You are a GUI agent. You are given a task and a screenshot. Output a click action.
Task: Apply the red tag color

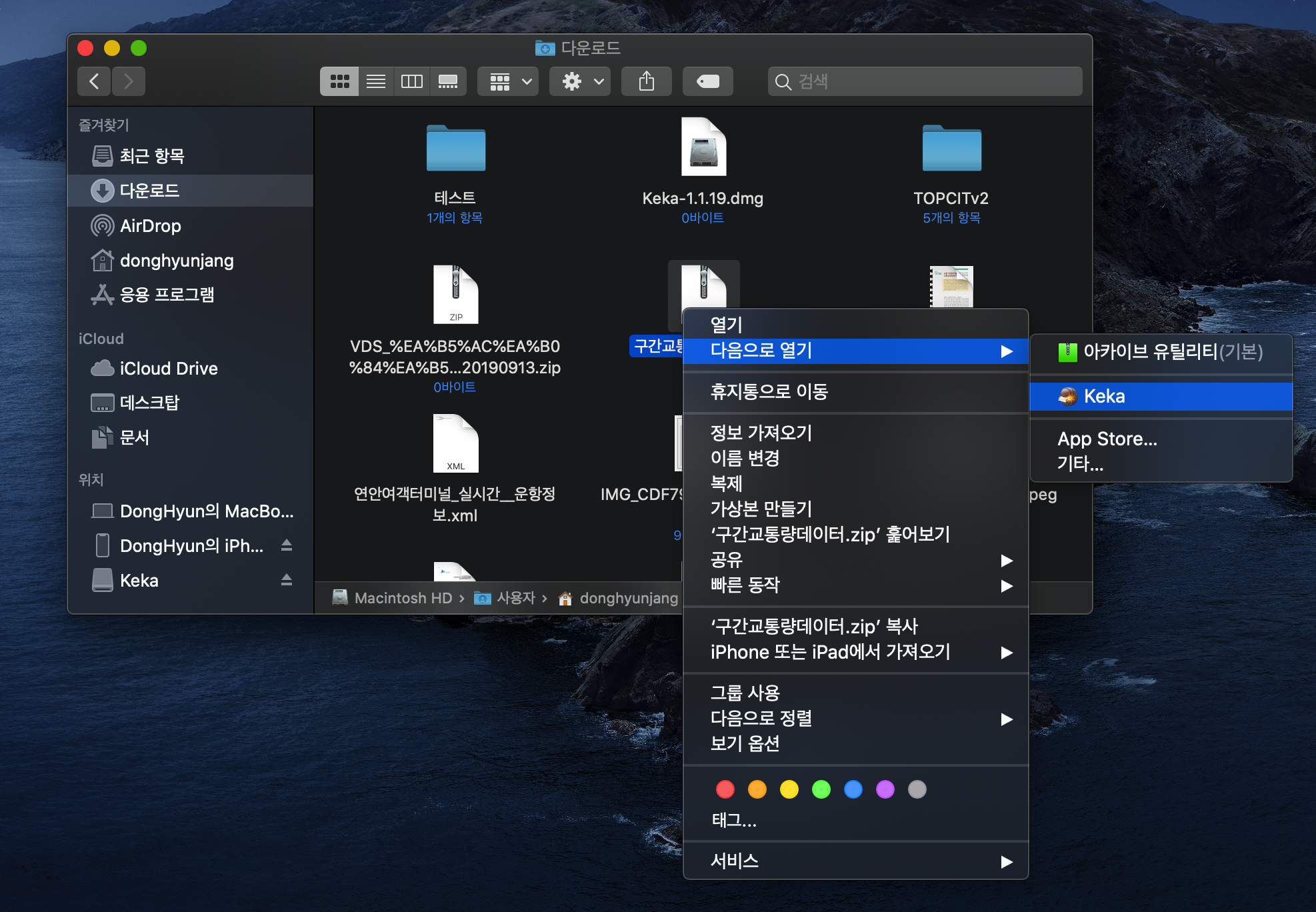tap(725, 789)
